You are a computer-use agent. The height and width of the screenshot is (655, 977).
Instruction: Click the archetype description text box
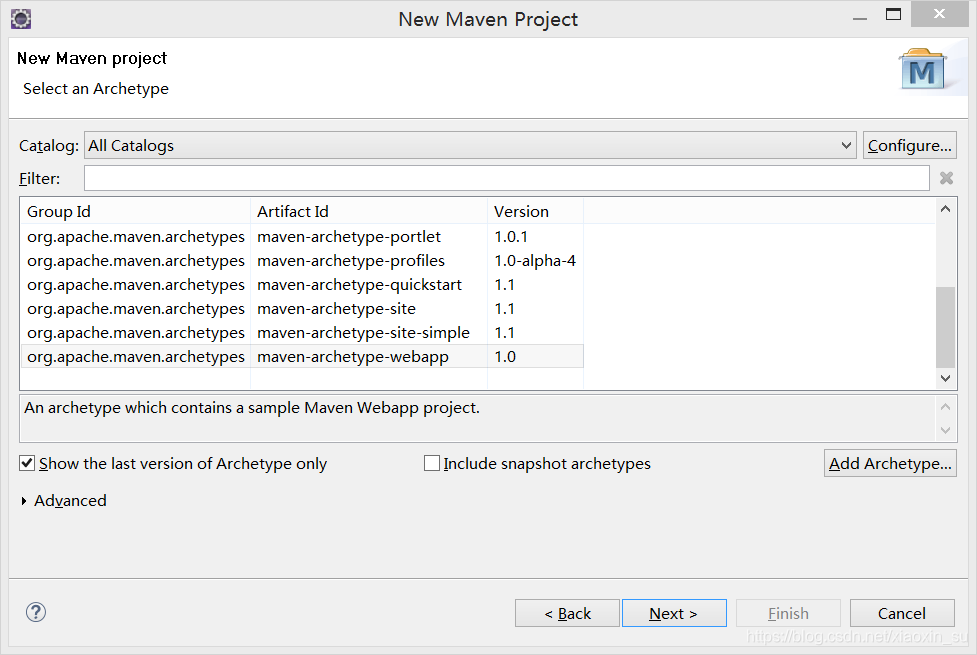tap(479, 418)
